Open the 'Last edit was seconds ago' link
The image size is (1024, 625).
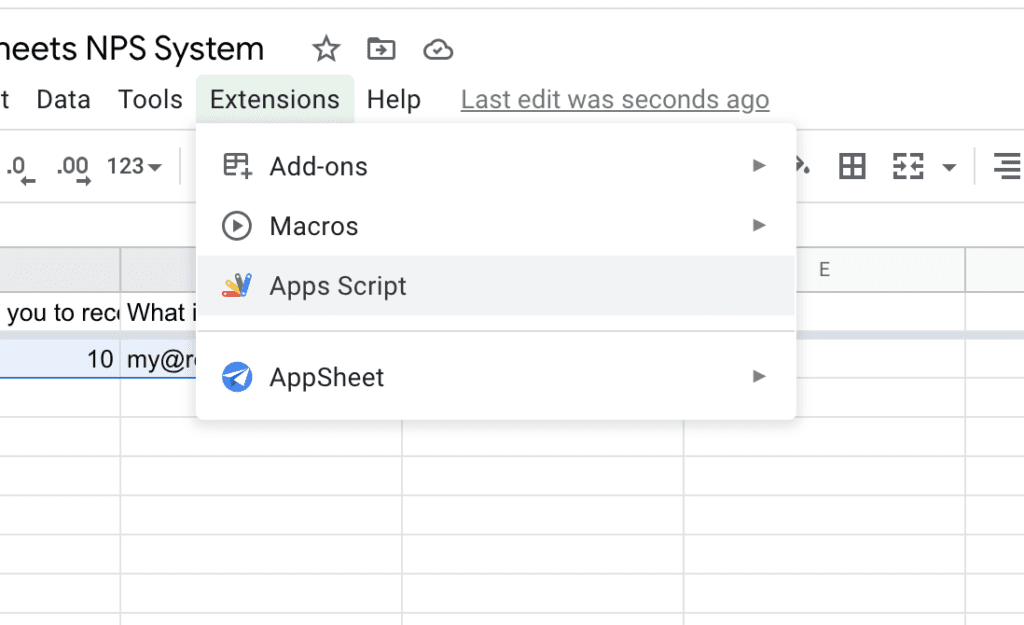[615, 100]
